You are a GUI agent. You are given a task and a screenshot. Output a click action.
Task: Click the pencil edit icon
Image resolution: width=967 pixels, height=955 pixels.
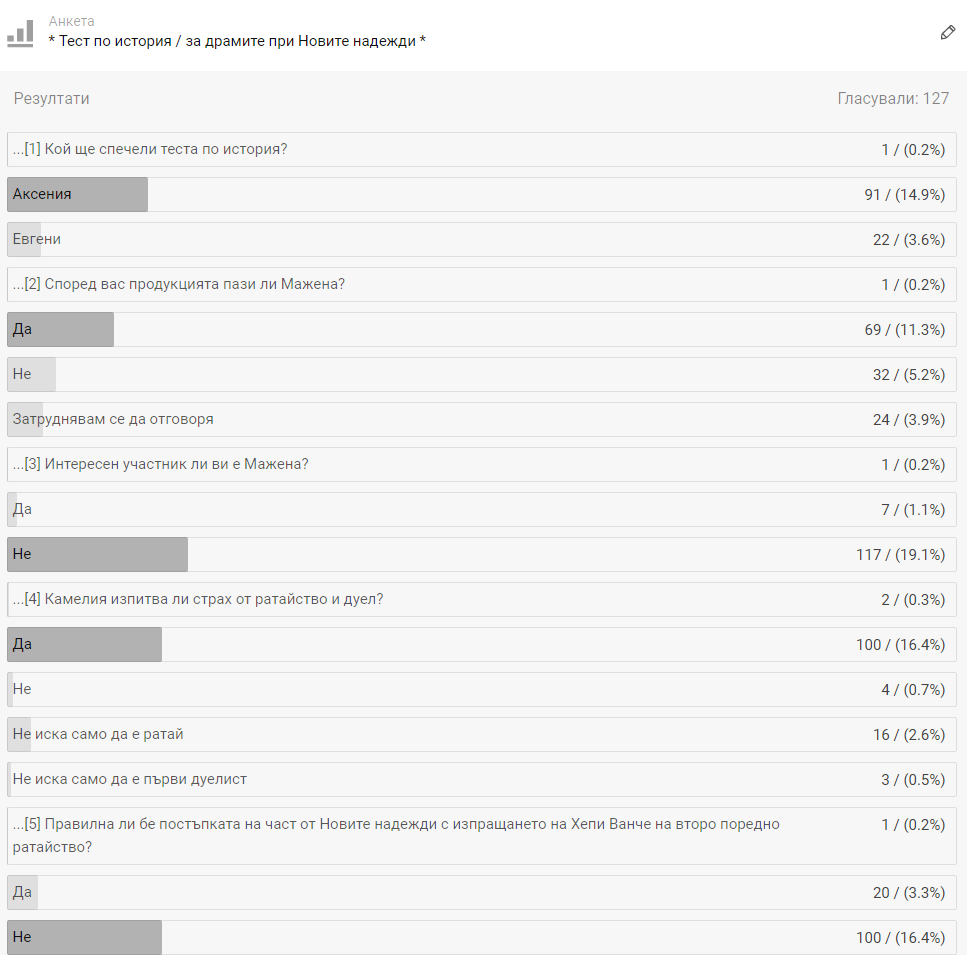(947, 33)
